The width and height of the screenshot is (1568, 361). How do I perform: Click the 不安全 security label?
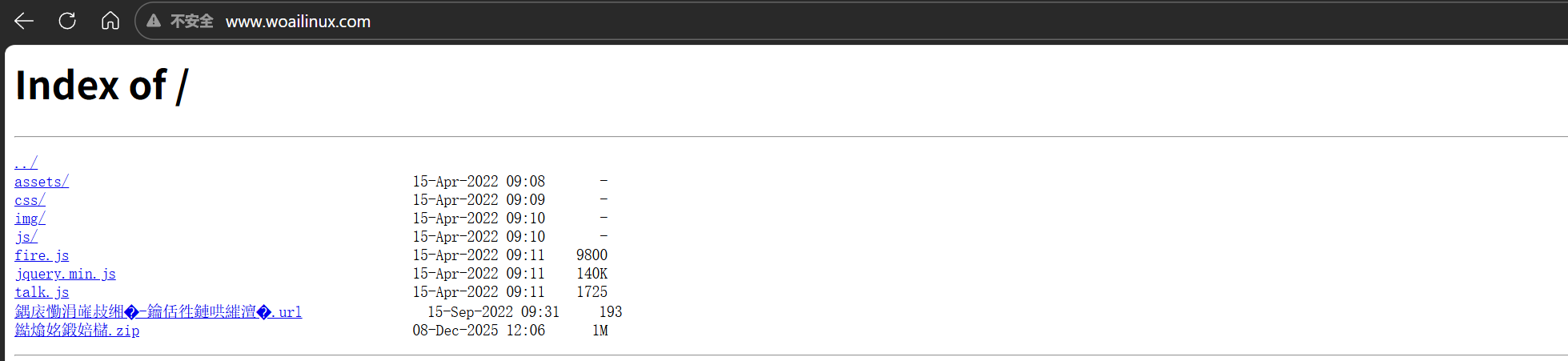191,22
